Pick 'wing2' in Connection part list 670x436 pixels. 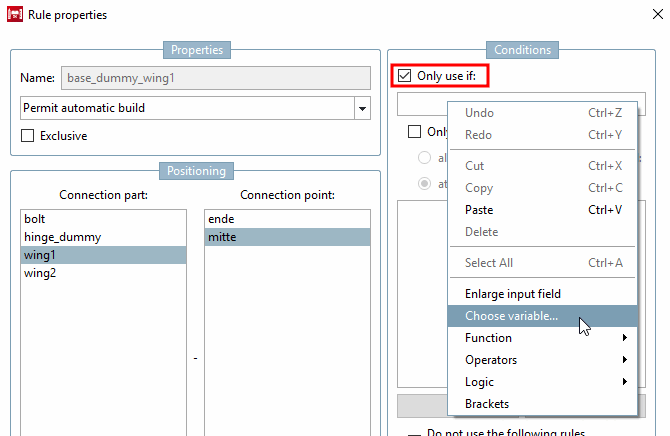tap(40, 273)
